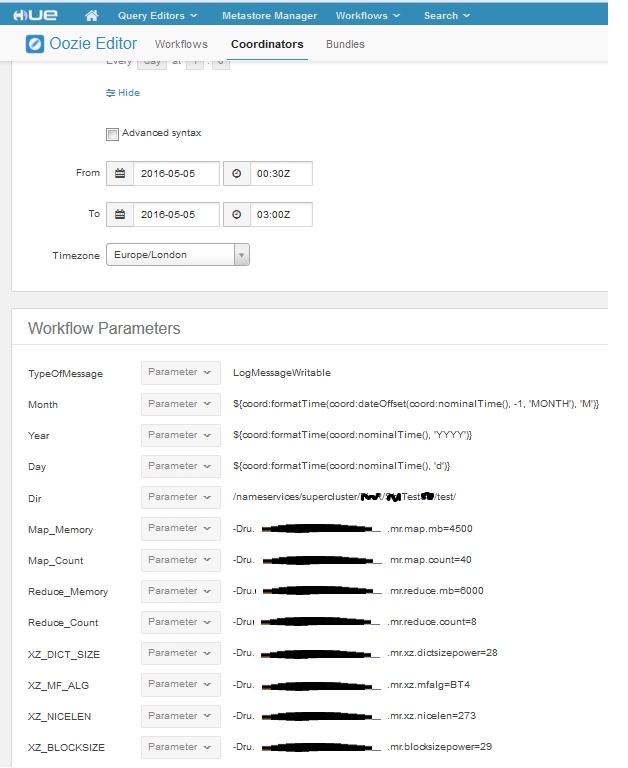The width and height of the screenshot is (628, 768).
Task: Open Parameter dropdown for XZ_DICT_SIZE
Action: click(x=181, y=653)
